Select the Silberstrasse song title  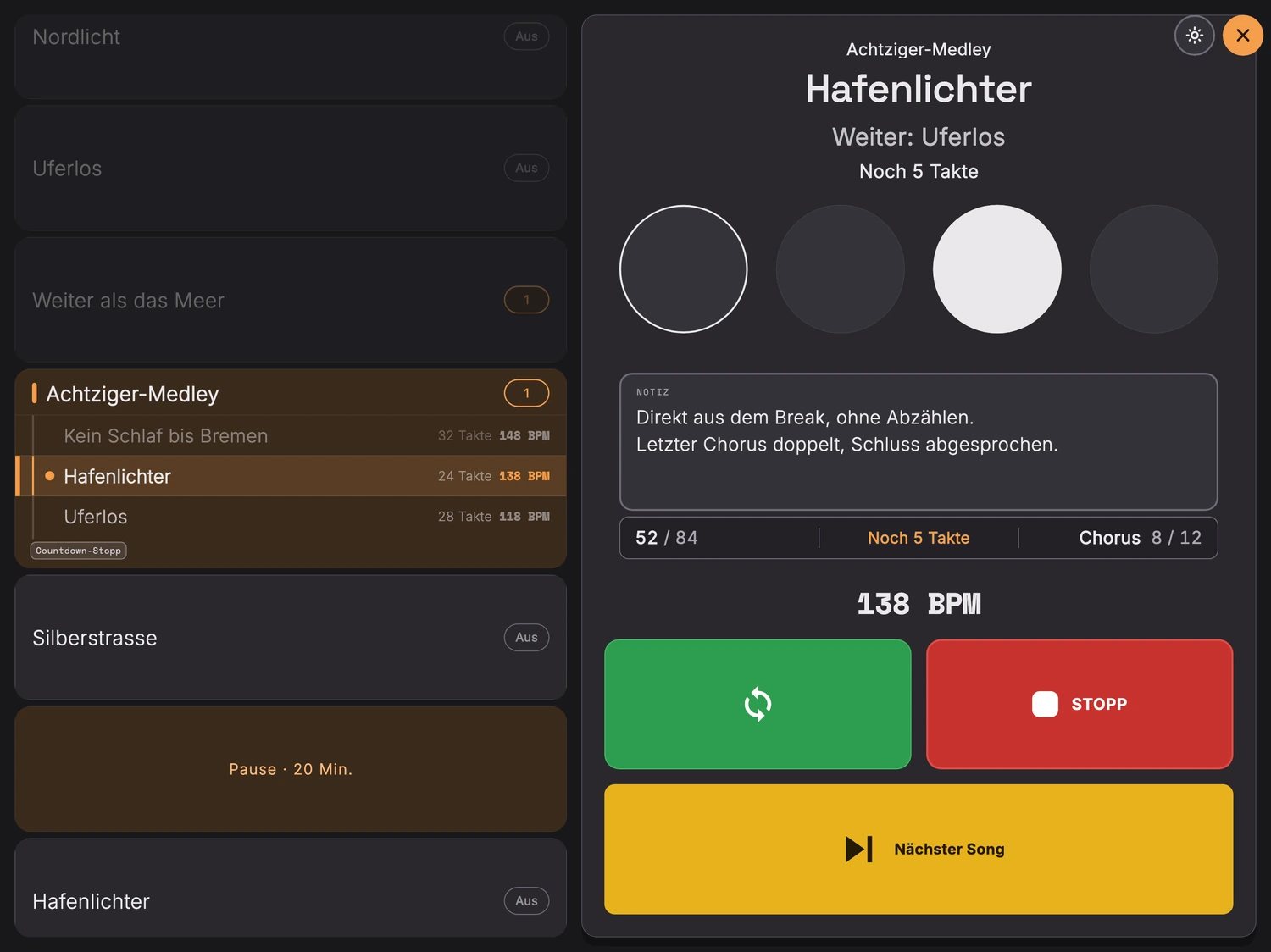[x=95, y=638]
